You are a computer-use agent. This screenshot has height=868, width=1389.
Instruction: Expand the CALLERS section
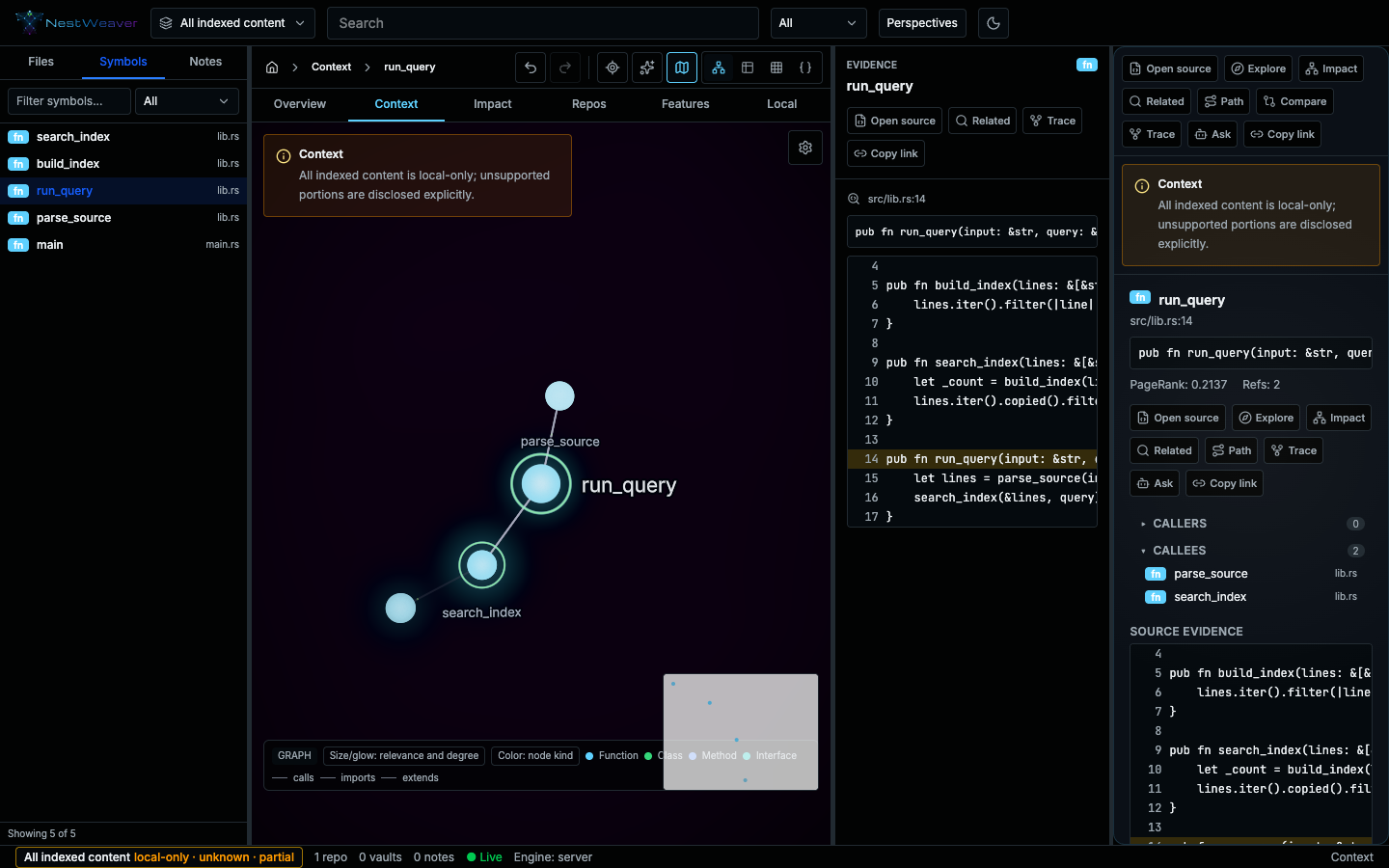coord(1250,524)
